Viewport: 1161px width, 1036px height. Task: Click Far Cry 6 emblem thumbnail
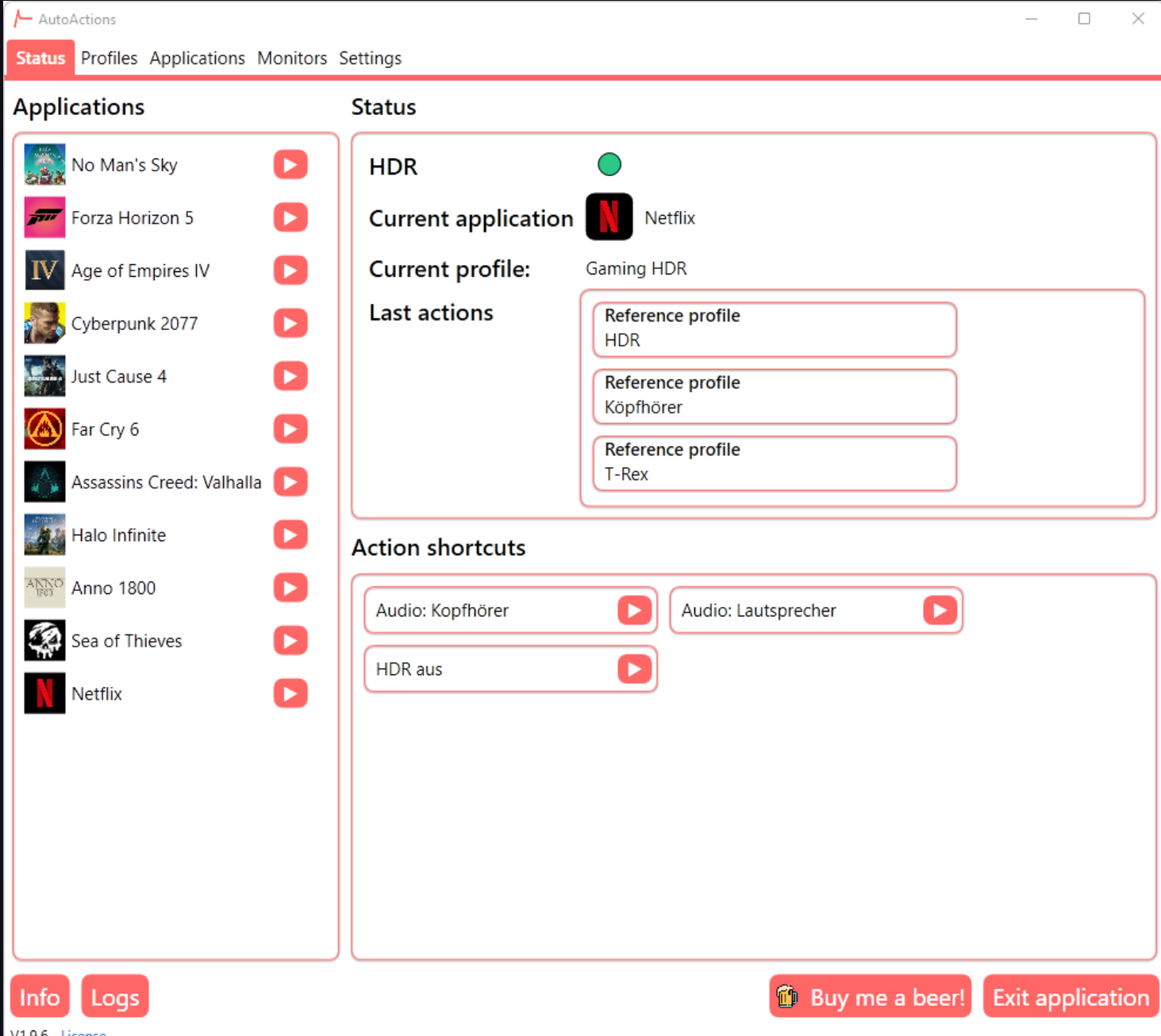(44, 429)
